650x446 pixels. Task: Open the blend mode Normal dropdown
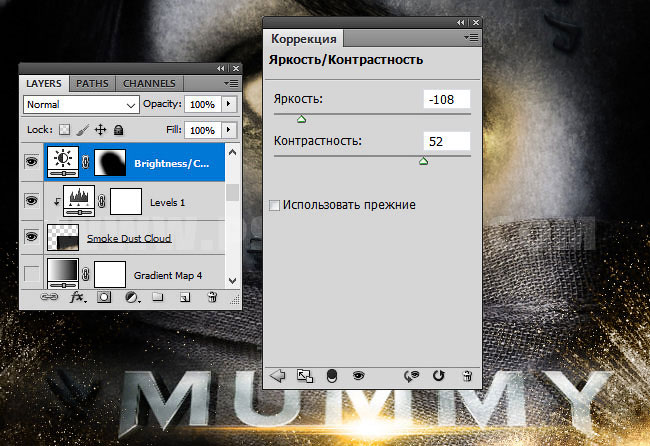tap(81, 104)
